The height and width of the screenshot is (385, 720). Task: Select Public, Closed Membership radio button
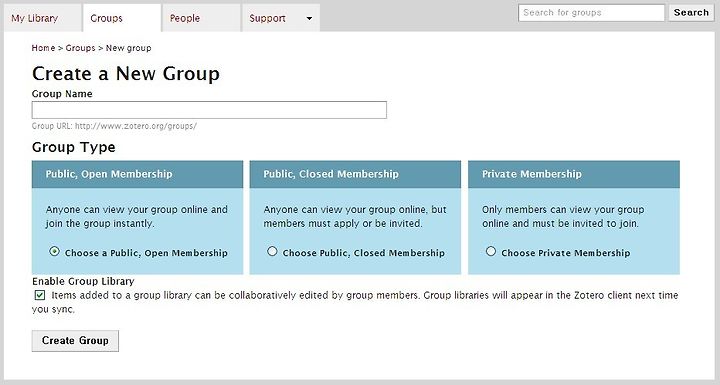272,251
